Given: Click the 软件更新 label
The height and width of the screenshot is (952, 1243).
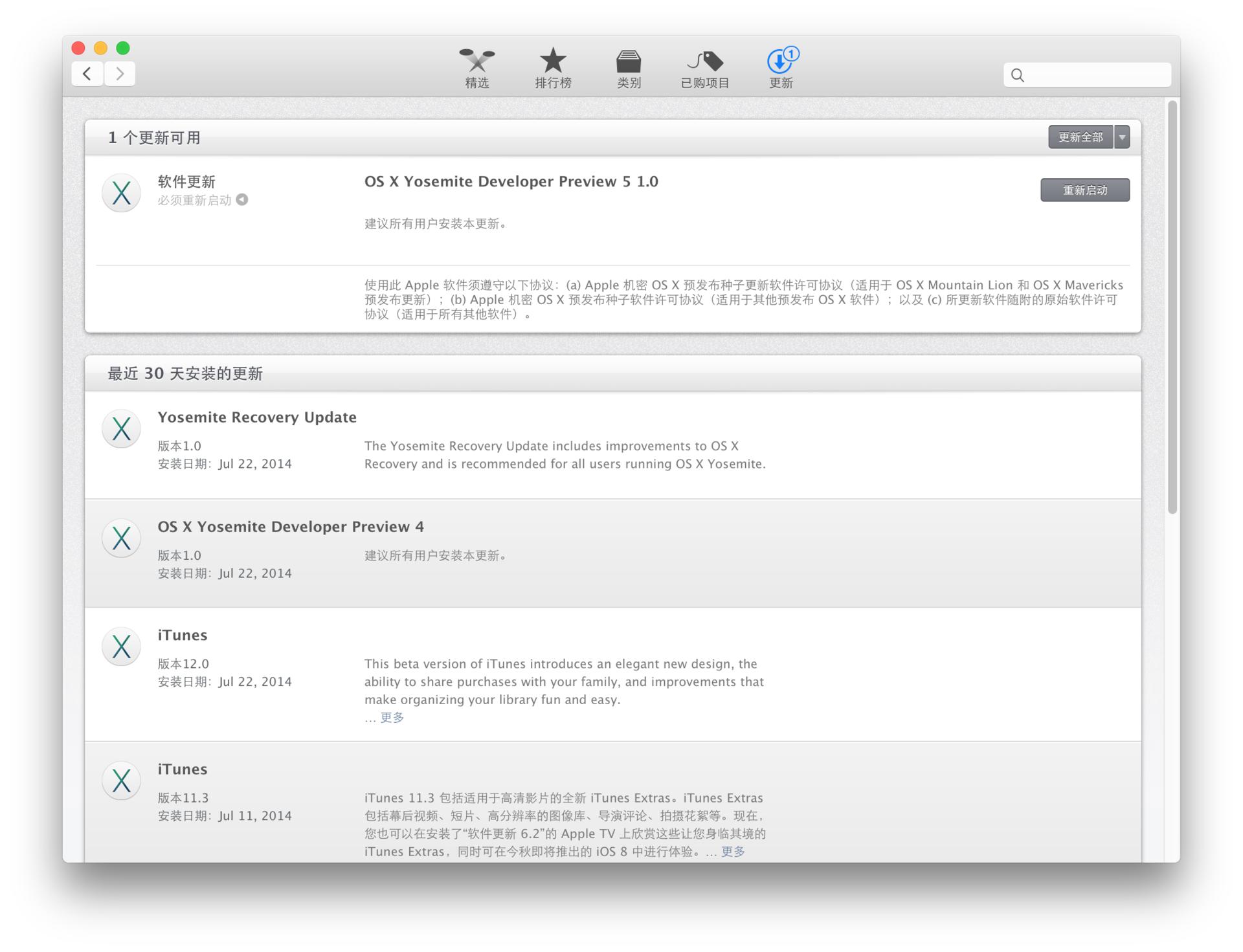Looking at the screenshot, I should pyautogui.click(x=186, y=182).
